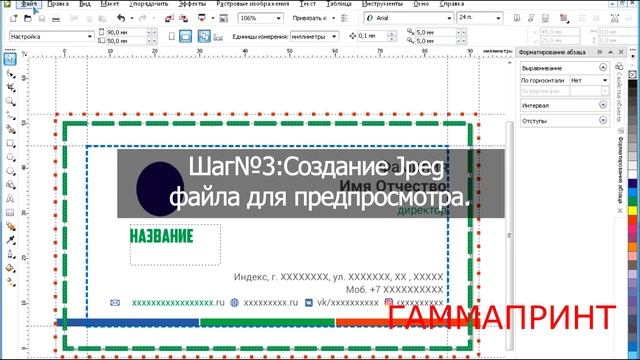Select the Rectangle tool
This screenshot has width=640, height=360.
pos(11,143)
